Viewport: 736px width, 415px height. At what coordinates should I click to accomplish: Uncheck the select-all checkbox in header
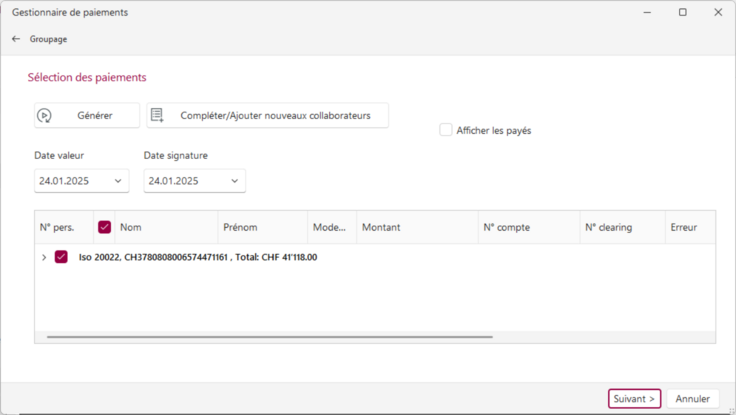105,227
